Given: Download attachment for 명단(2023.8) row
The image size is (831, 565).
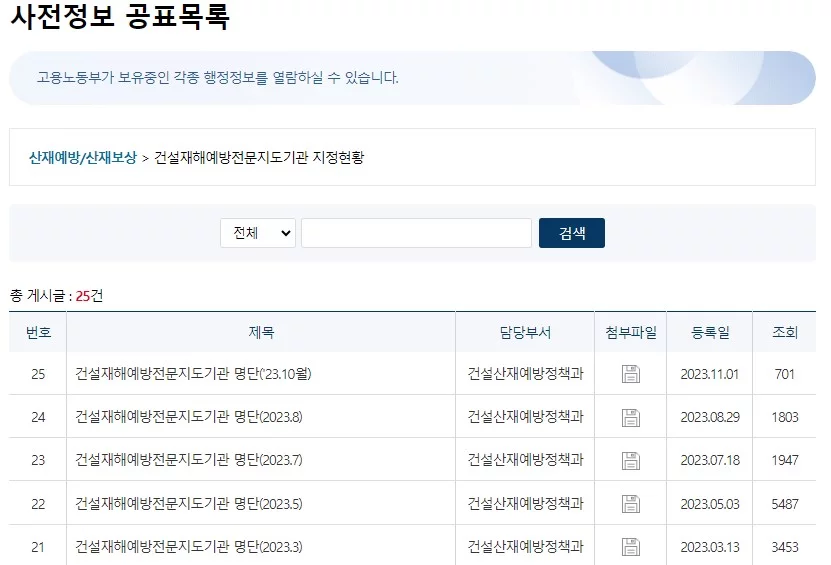Looking at the screenshot, I should [631, 418].
